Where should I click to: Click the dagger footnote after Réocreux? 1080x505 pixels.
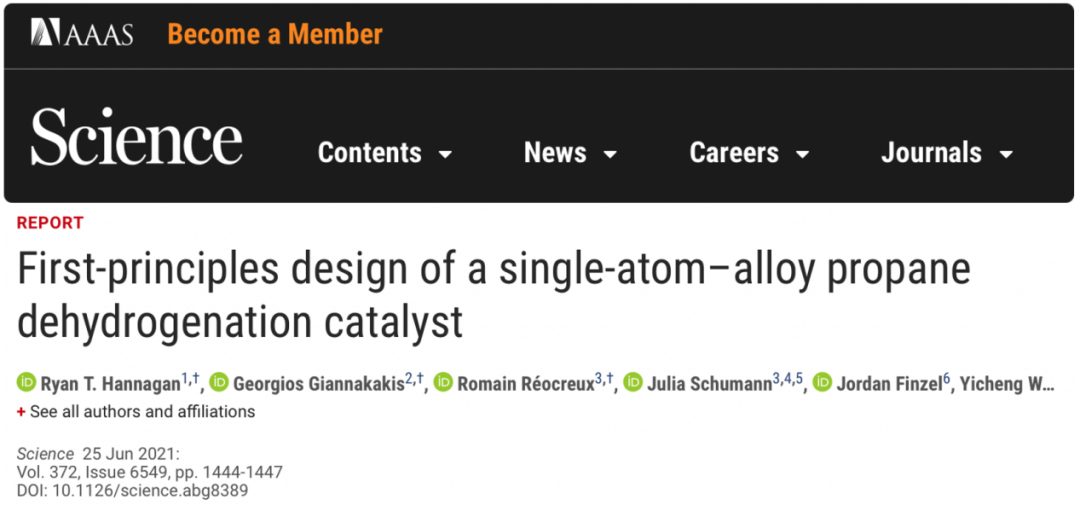pyautogui.click(x=610, y=377)
